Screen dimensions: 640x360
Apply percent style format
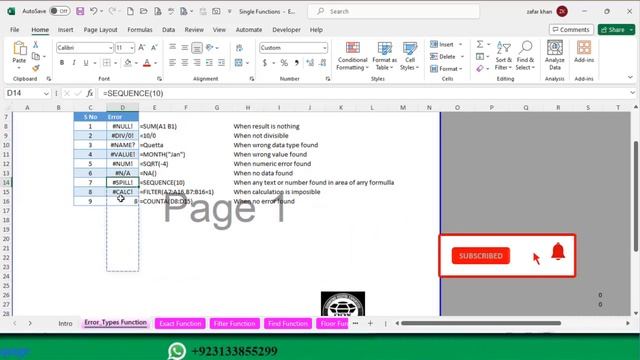click(284, 63)
